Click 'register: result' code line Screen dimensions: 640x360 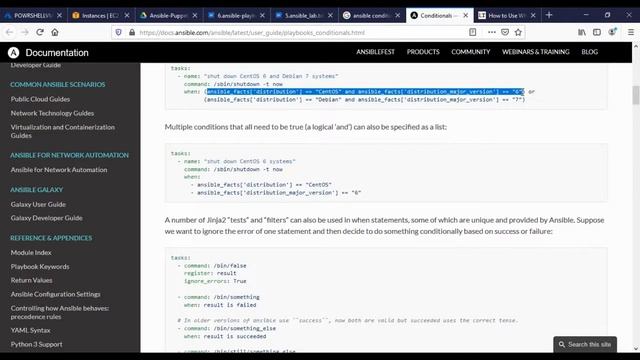point(210,273)
